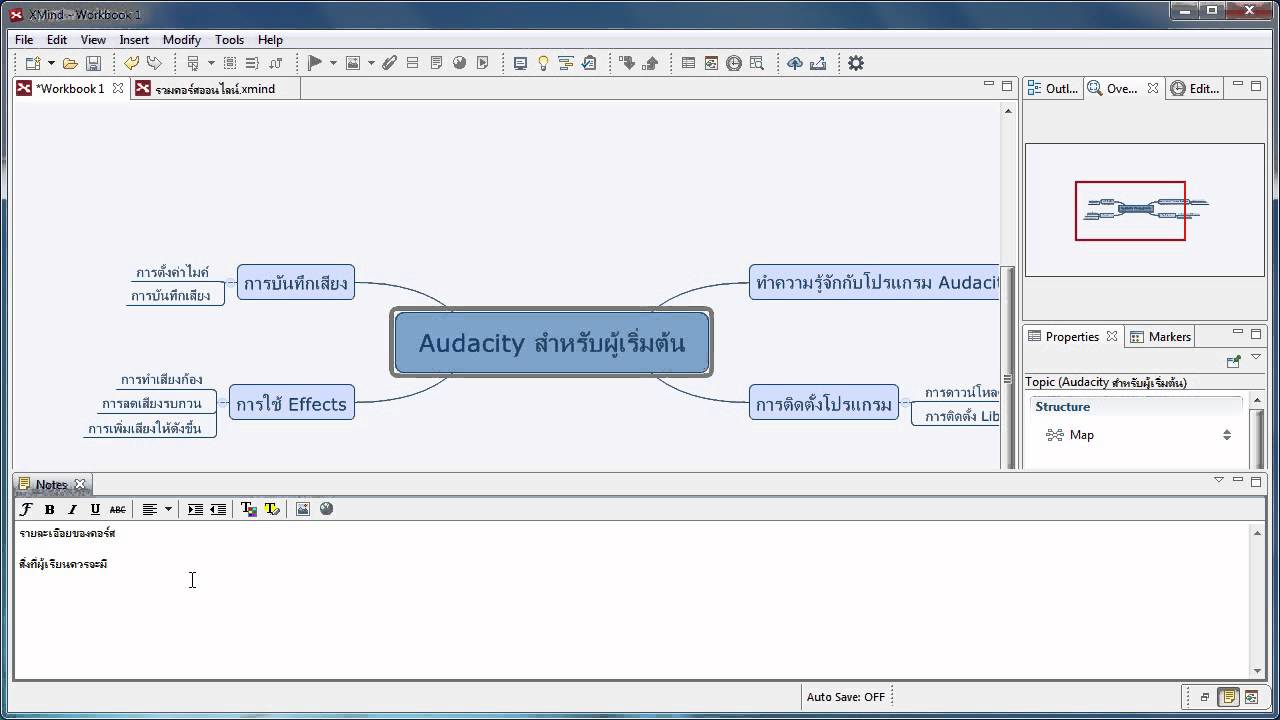Click the Export share toolbar icon
The image size is (1280, 720).
click(x=818, y=63)
